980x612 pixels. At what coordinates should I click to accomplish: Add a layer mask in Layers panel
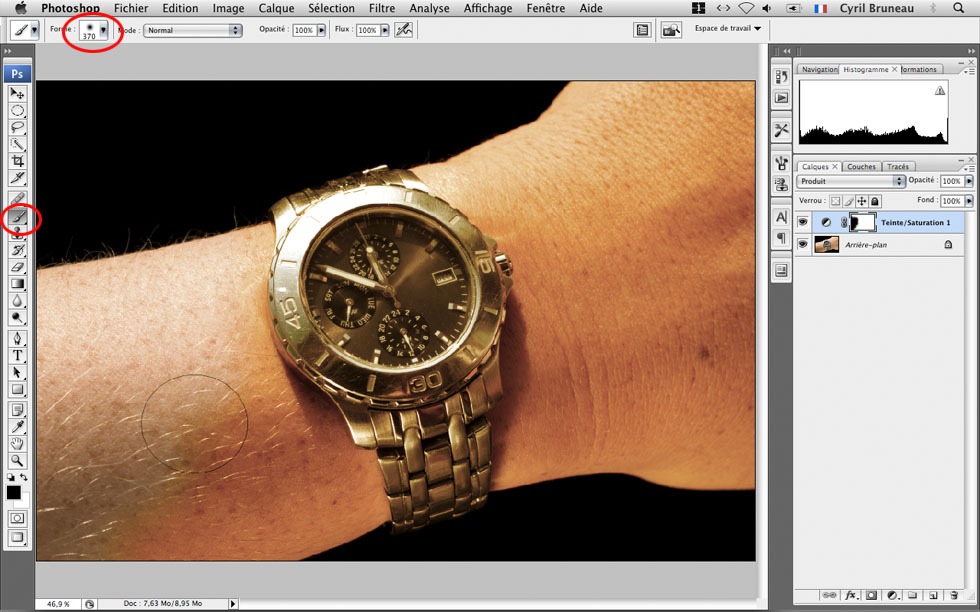pos(871,595)
